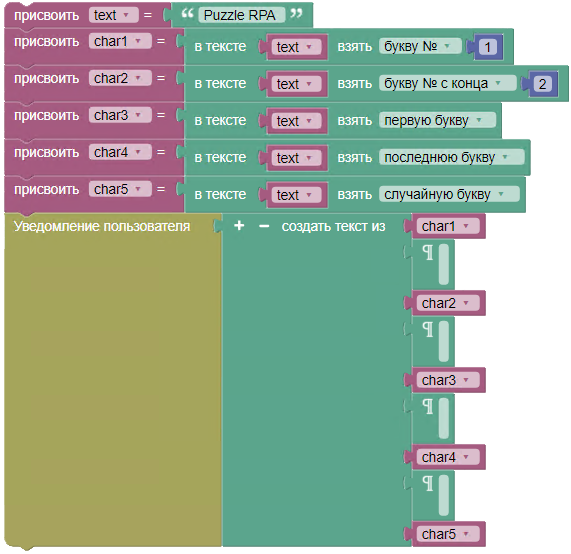
Task: Open text variable dropdown in char1 row
Action: coord(296,47)
